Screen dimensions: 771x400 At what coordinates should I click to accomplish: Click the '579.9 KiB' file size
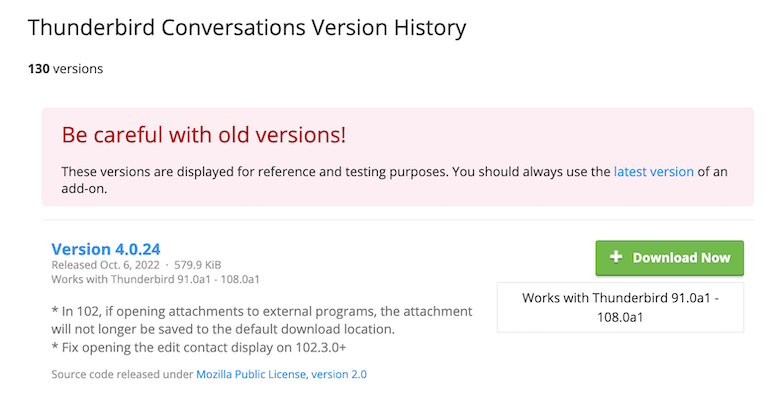click(198, 265)
